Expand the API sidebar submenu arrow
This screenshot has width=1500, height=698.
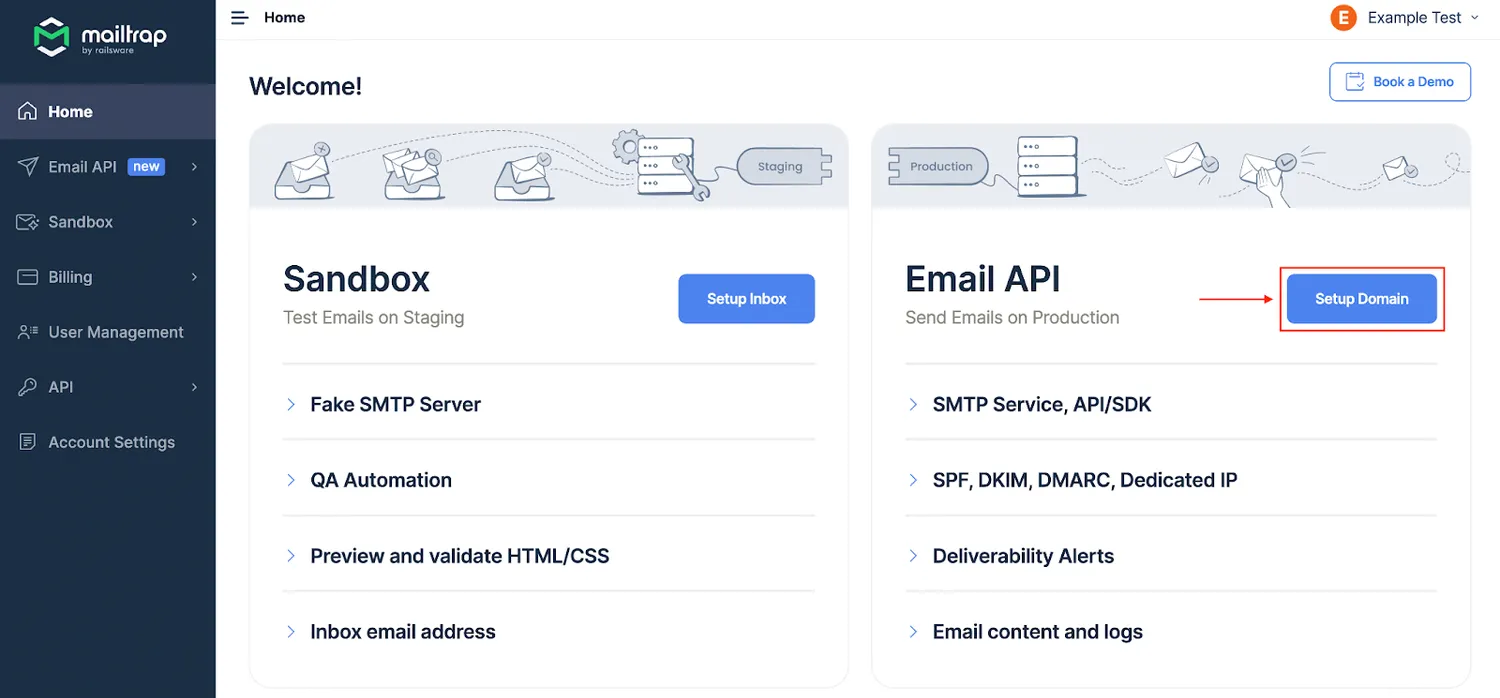[194, 387]
